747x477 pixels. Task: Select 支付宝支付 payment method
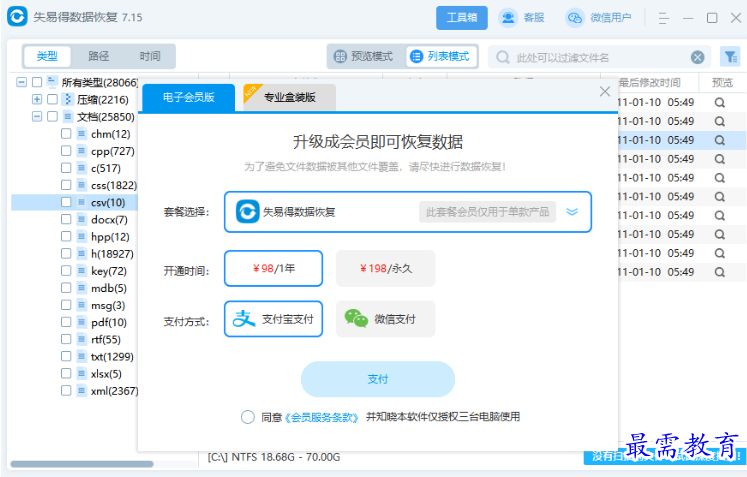[x=273, y=319]
